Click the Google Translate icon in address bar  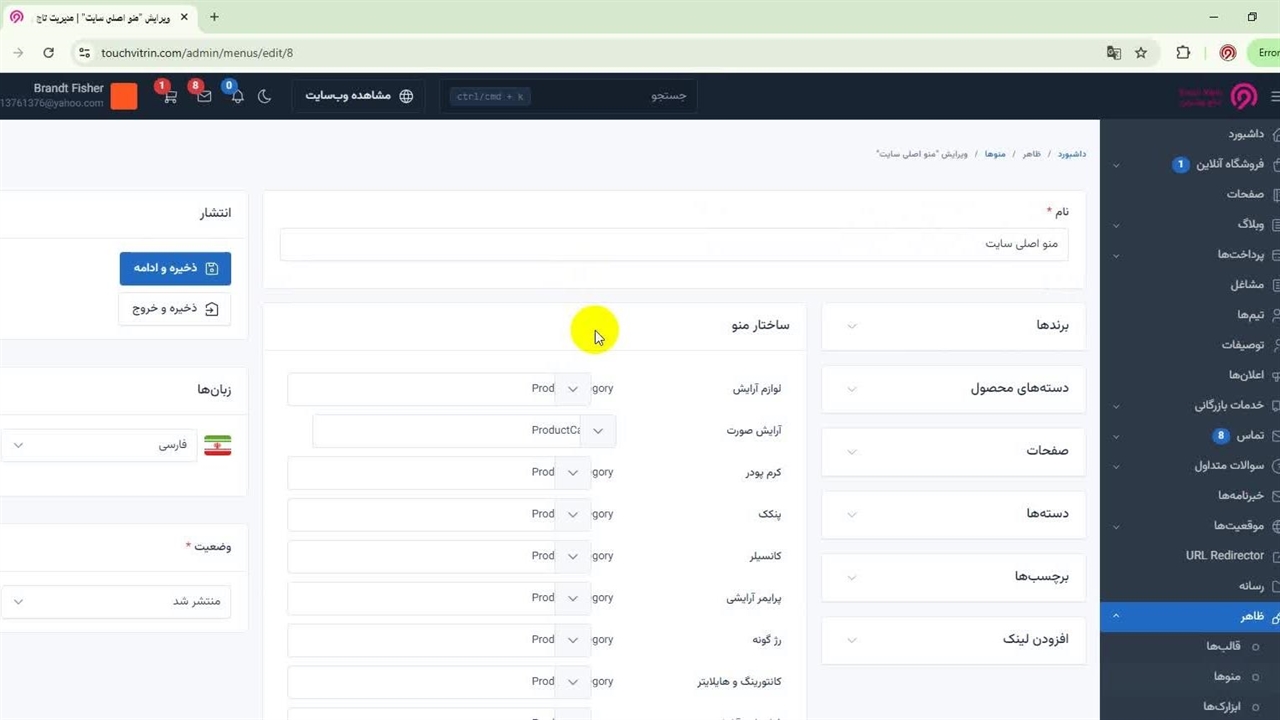click(1113, 53)
